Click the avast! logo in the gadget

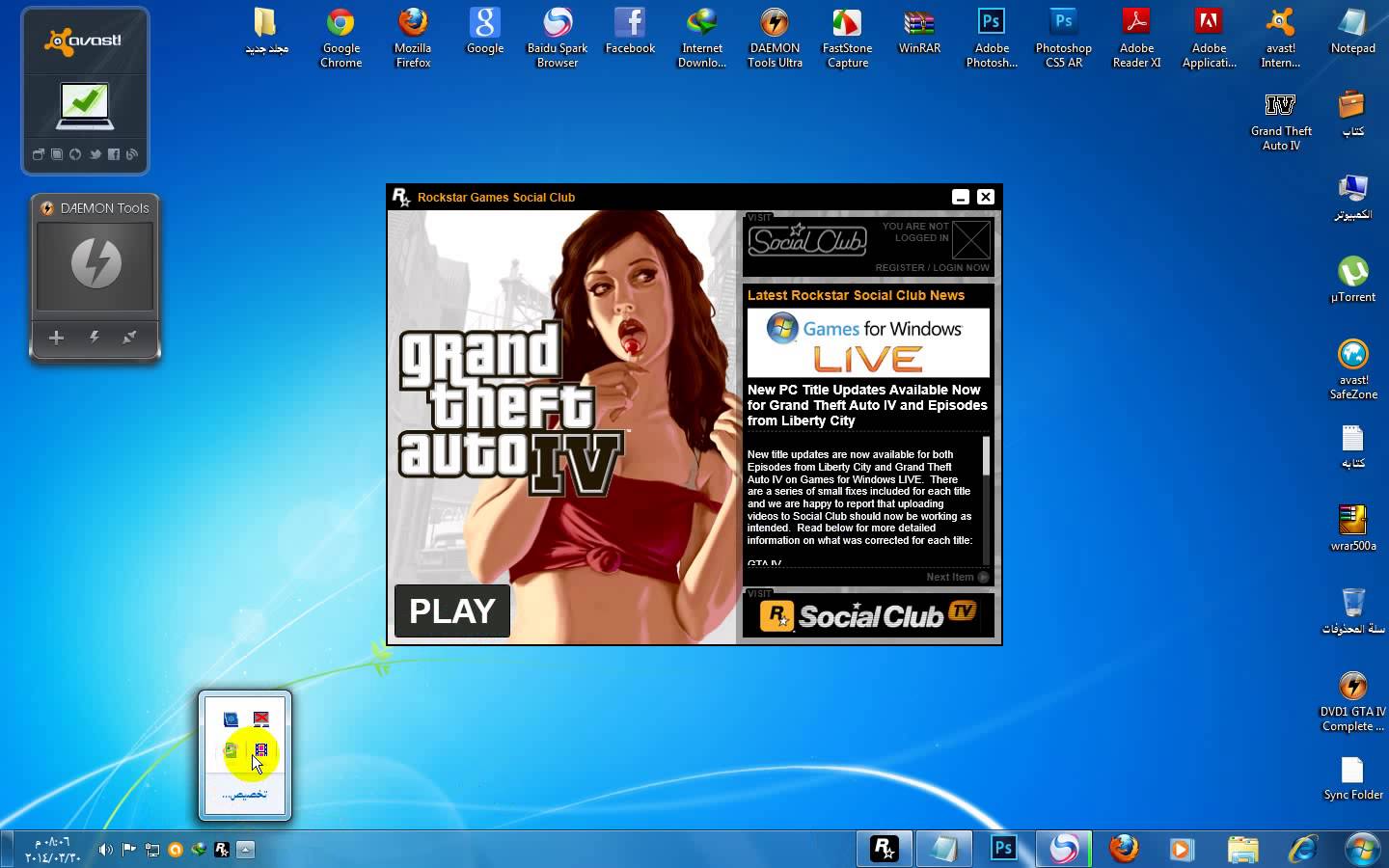tap(83, 41)
